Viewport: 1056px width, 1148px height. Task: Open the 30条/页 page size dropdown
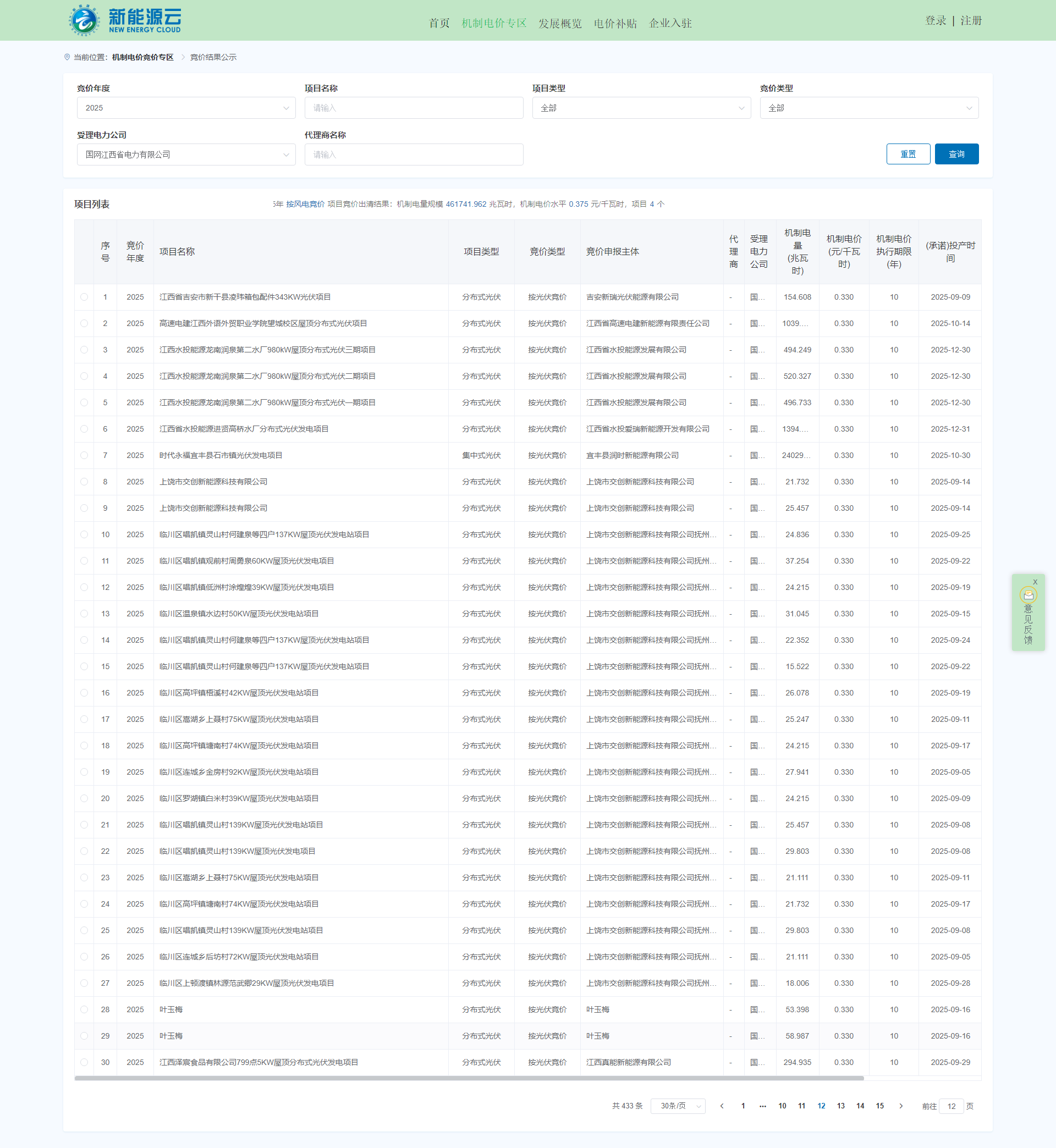click(x=678, y=1106)
